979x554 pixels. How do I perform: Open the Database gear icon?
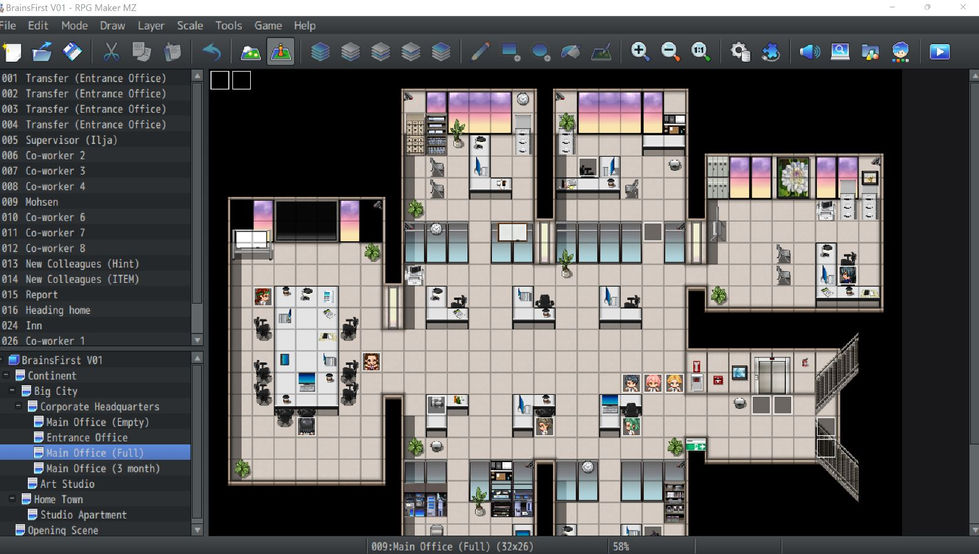[x=740, y=52]
